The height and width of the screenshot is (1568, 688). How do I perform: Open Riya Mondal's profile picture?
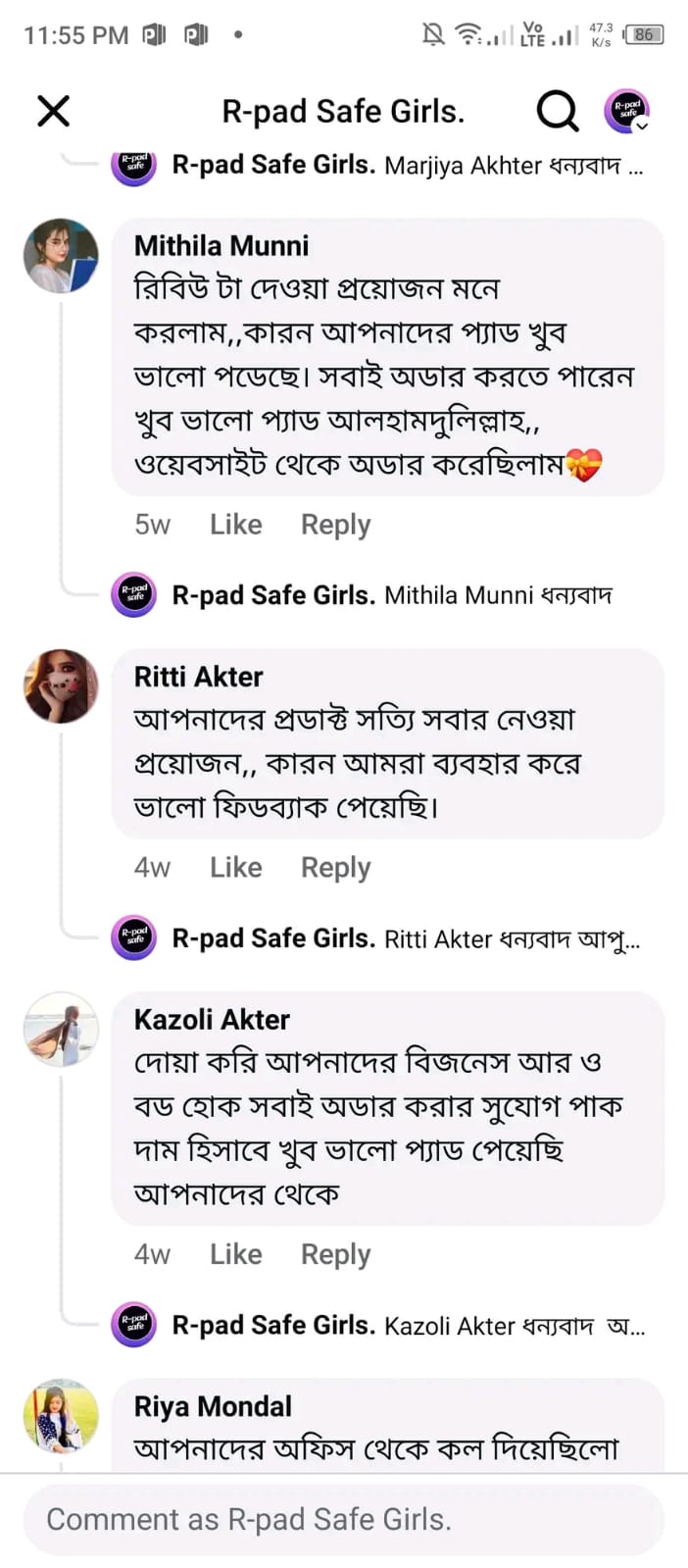pos(61,1416)
